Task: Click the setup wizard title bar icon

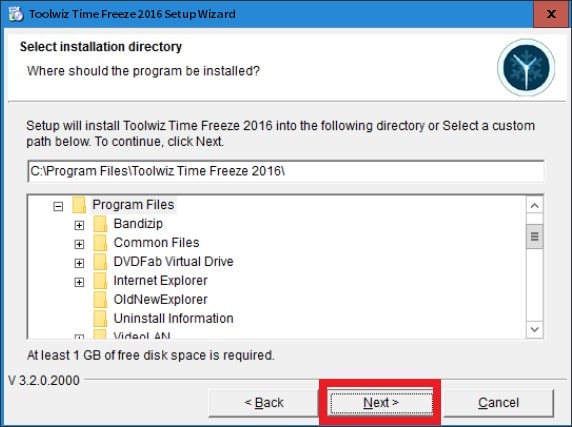Action: (16, 14)
